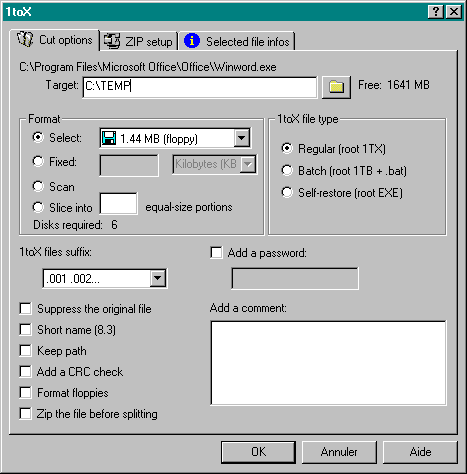Image resolution: width=467 pixels, height=474 pixels.
Task: Click the folder browse icon next to Target
Action: (336, 87)
